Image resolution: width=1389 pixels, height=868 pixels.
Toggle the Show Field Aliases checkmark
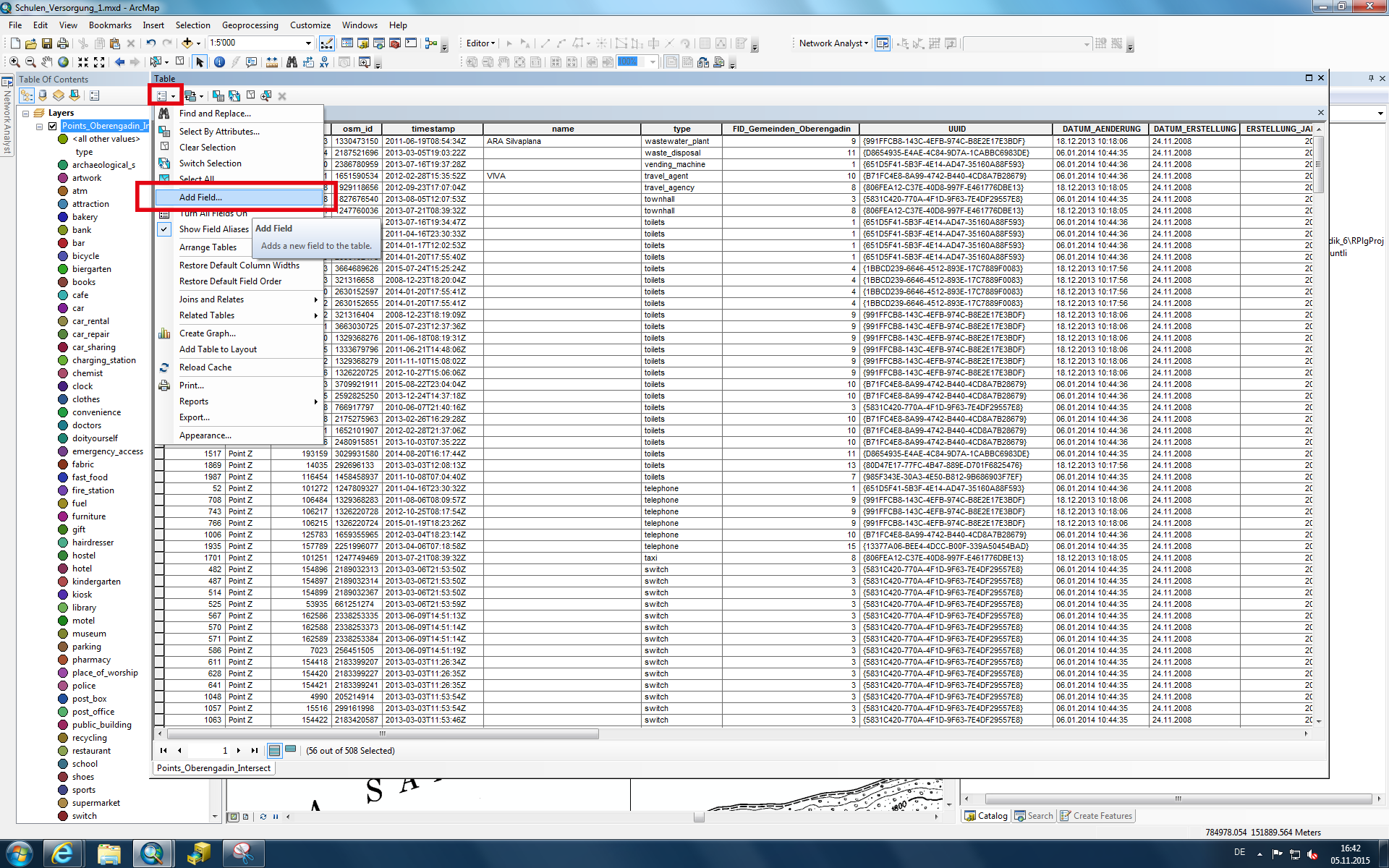(x=165, y=229)
